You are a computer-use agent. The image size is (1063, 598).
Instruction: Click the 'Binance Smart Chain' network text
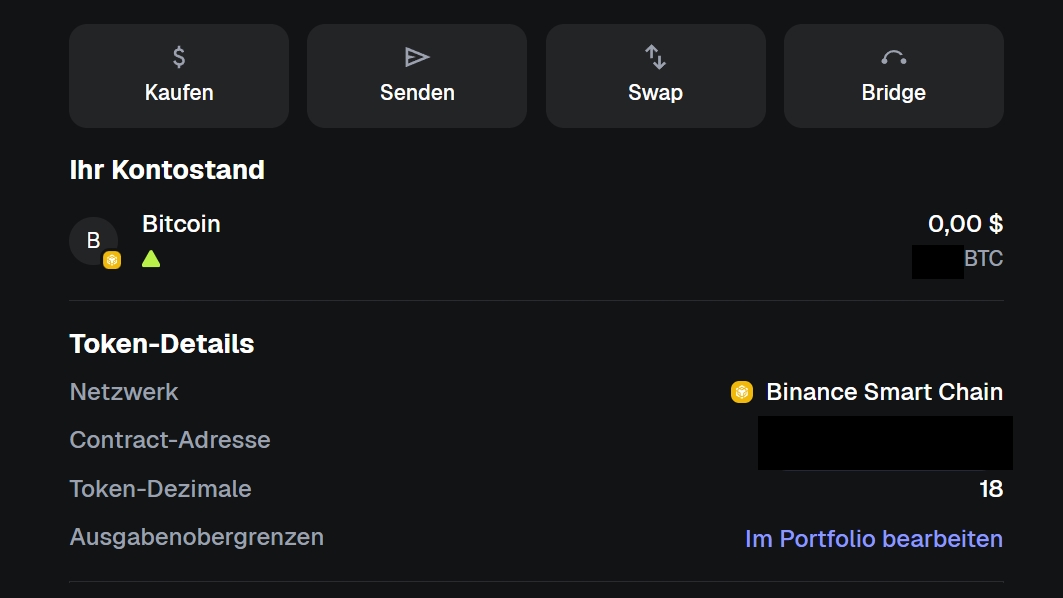click(x=884, y=392)
